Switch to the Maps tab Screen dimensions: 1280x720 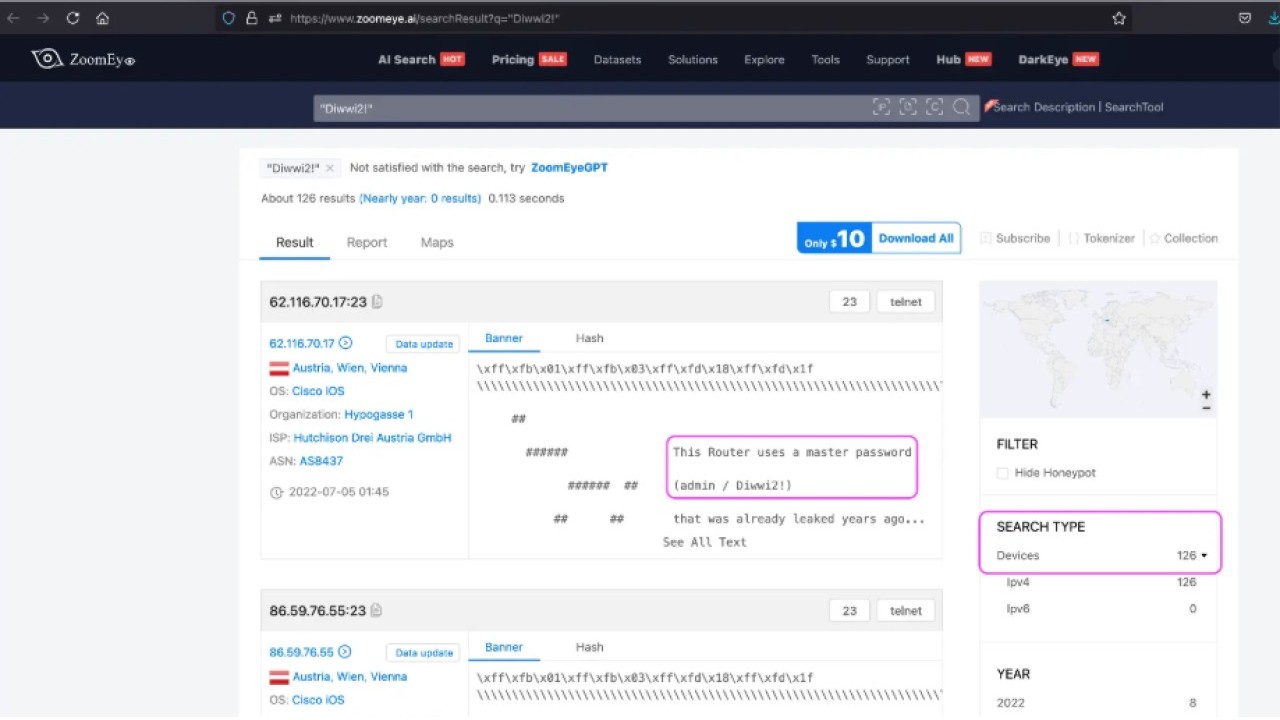(x=437, y=242)
